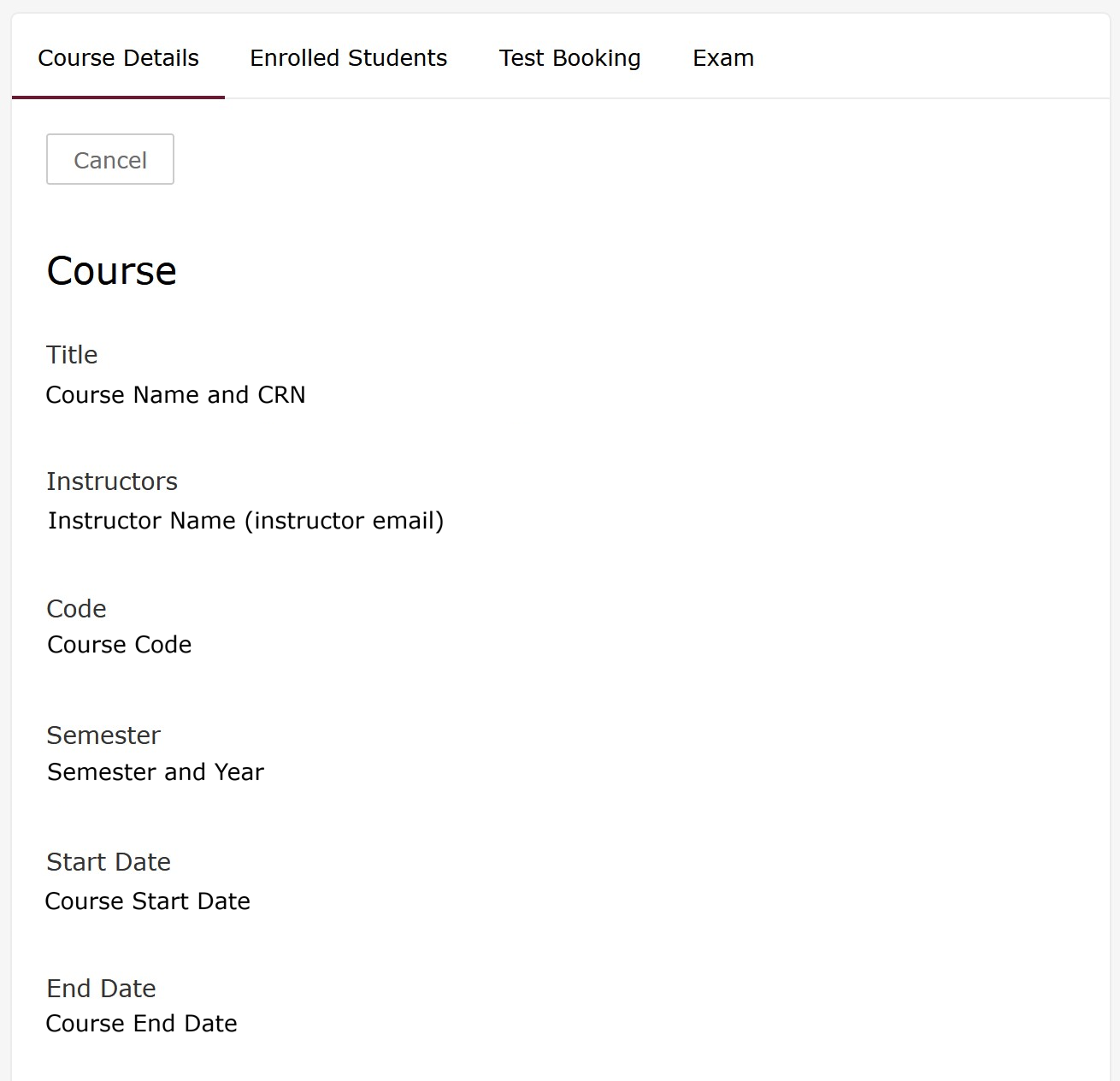This screenshot has height=1081, width=1120.
Task: Select the Course End Date text
Action: tap(141, 1023)
